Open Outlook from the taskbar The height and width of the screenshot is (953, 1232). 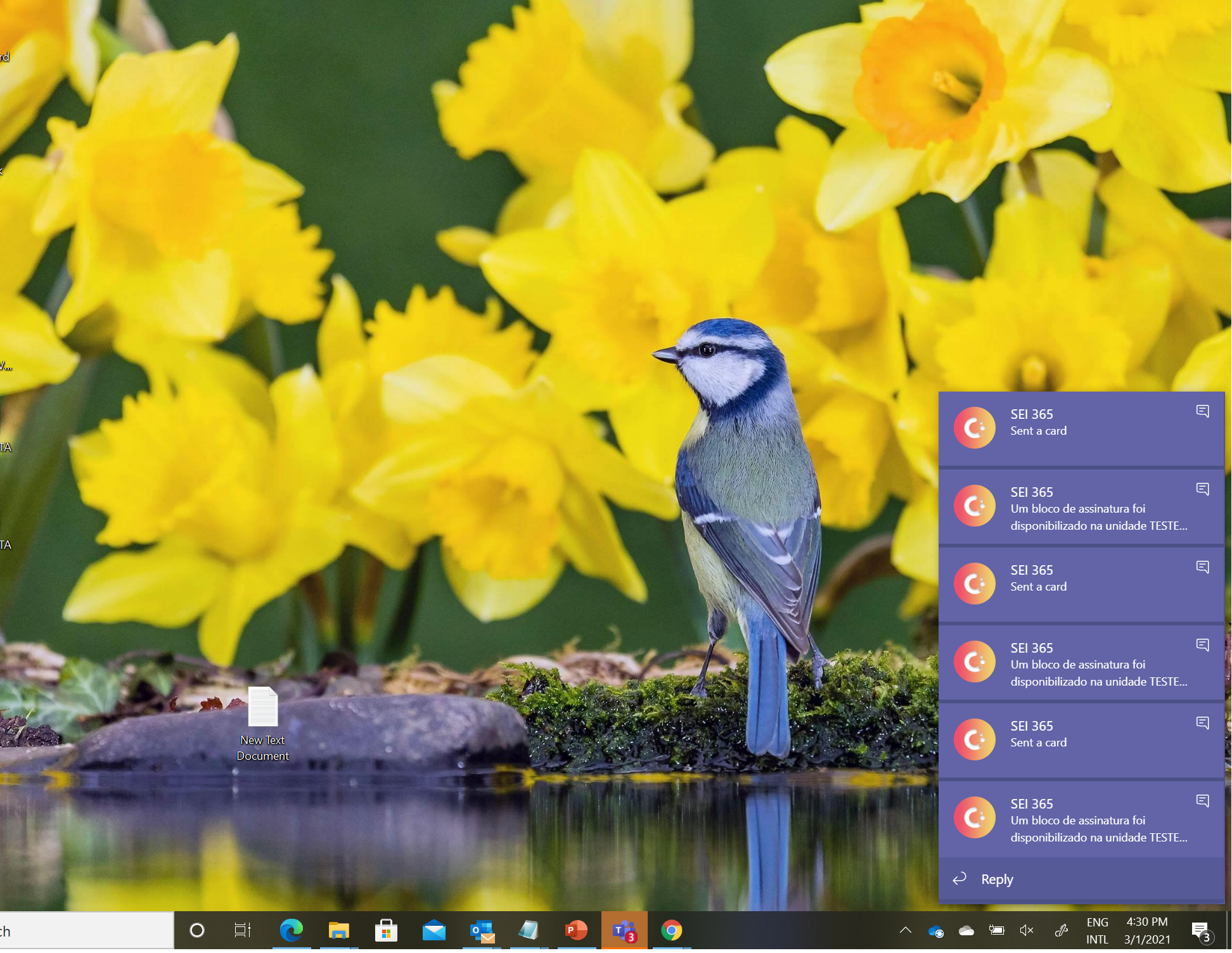(x=482, y=930)
